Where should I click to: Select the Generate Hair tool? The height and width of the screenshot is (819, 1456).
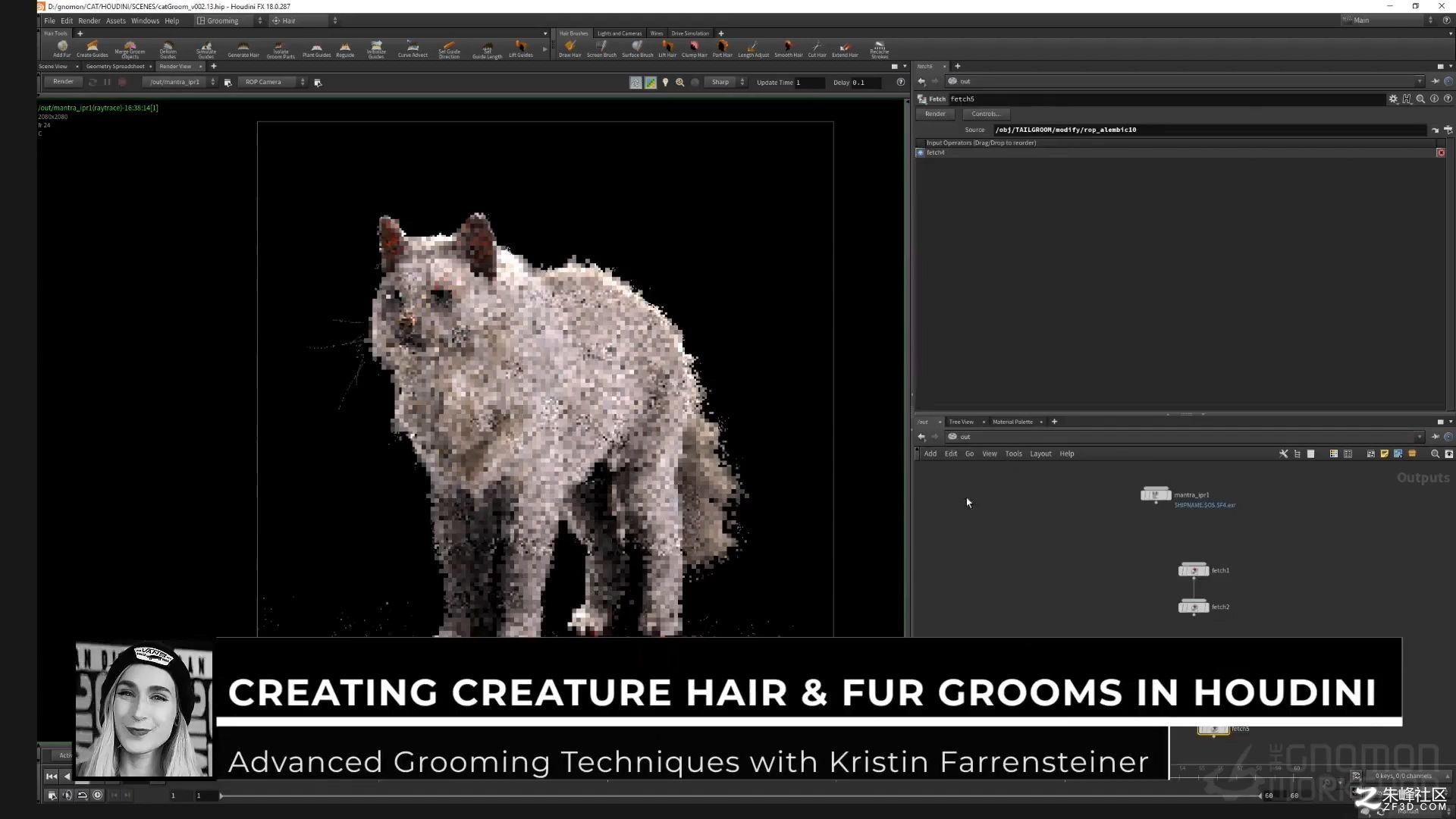click(x=243, y=49)
